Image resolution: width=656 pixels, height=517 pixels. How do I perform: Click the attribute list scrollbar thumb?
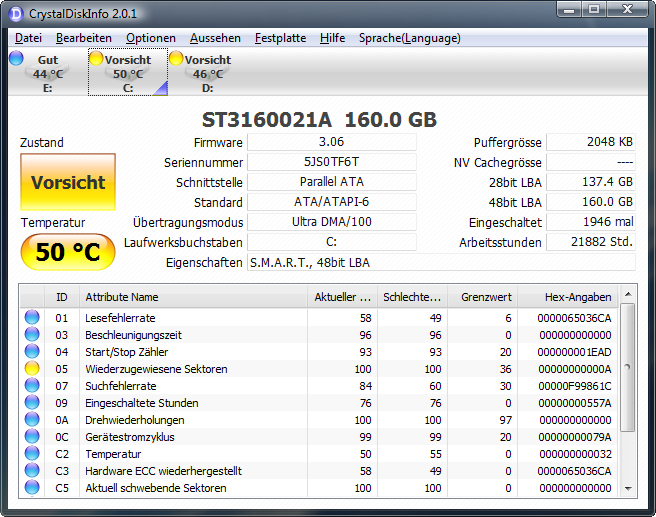[628, 367]
